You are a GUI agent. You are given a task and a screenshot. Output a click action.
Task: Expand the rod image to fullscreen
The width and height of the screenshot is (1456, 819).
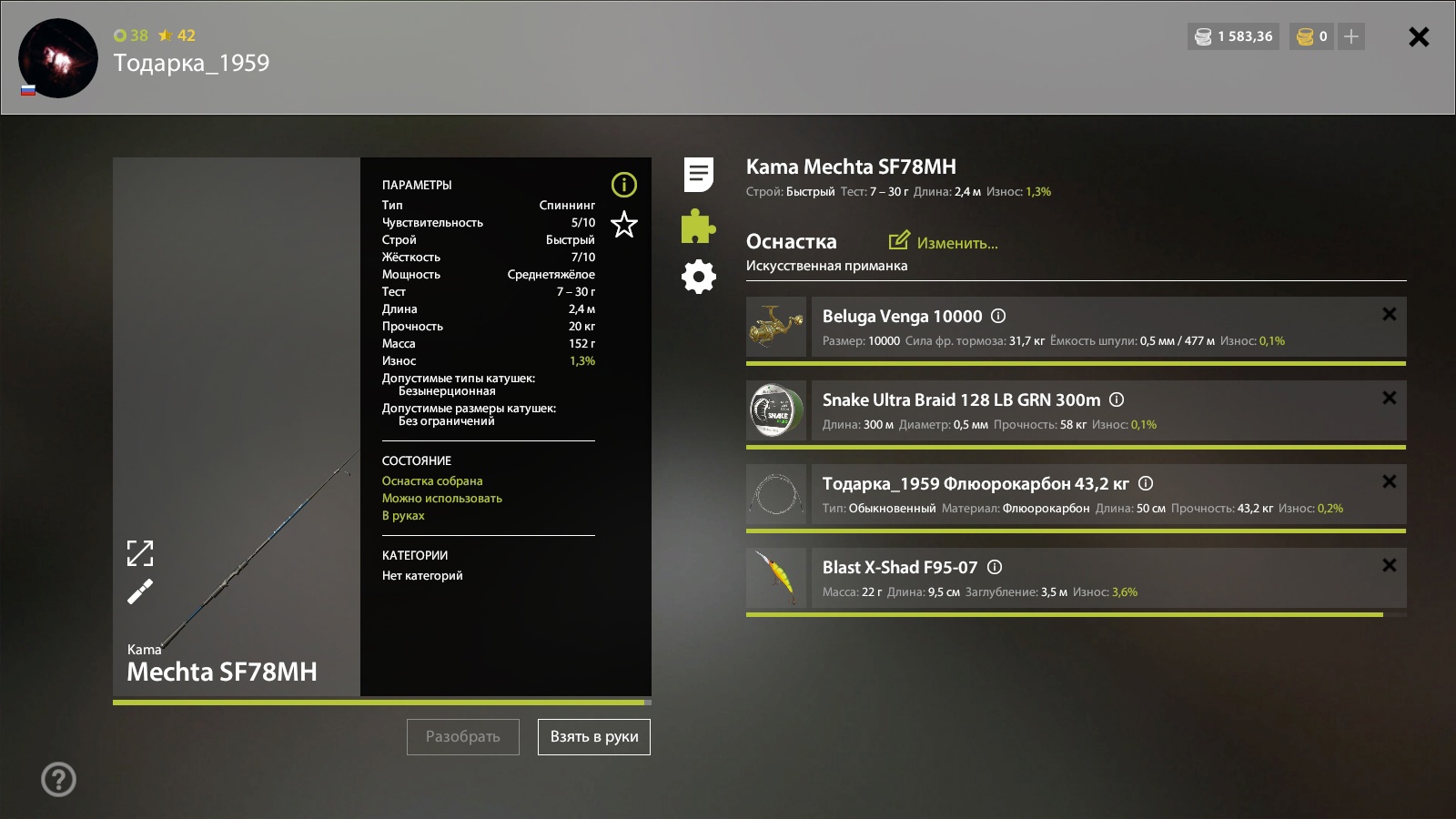140,553
